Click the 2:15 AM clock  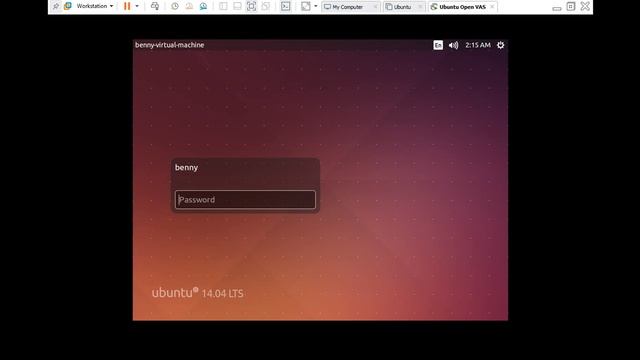click(478, 45)
